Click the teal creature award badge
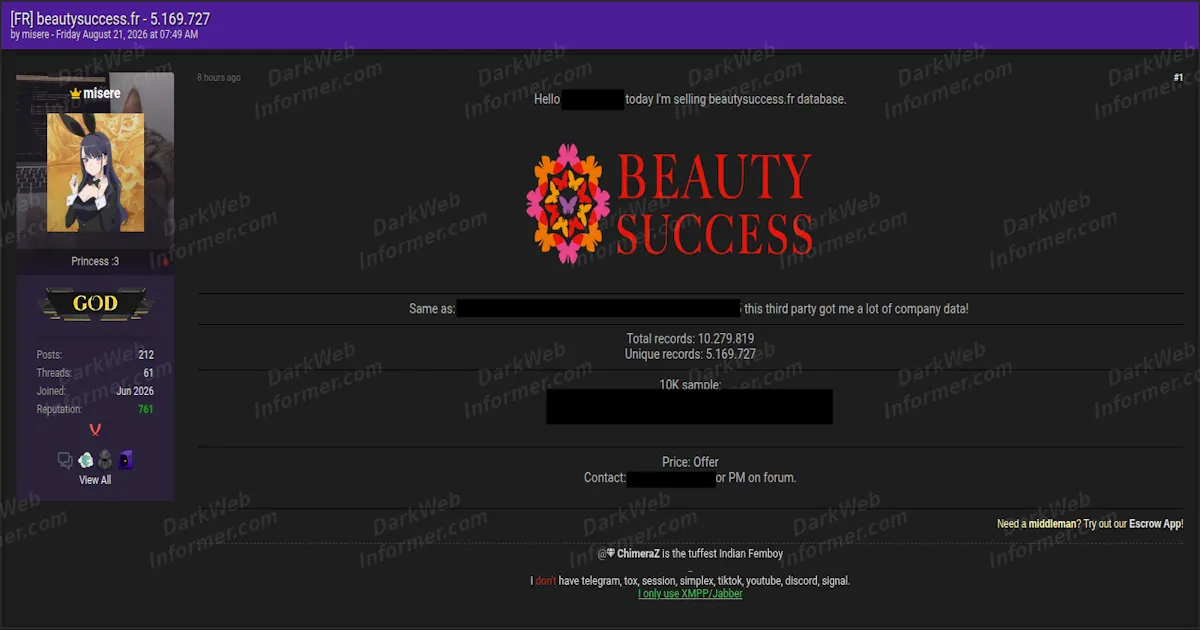Viewport: 1200px width, 630px height. click(x=86, y=460)
